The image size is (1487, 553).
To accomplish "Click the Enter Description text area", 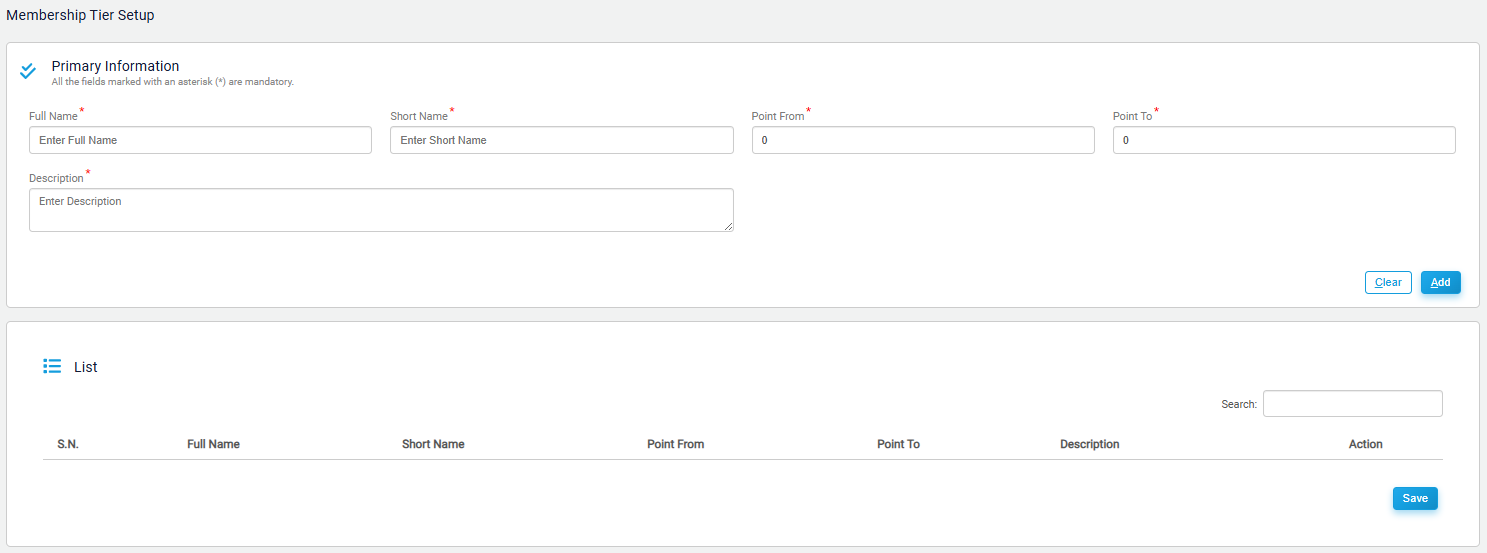I will [380, 210].
